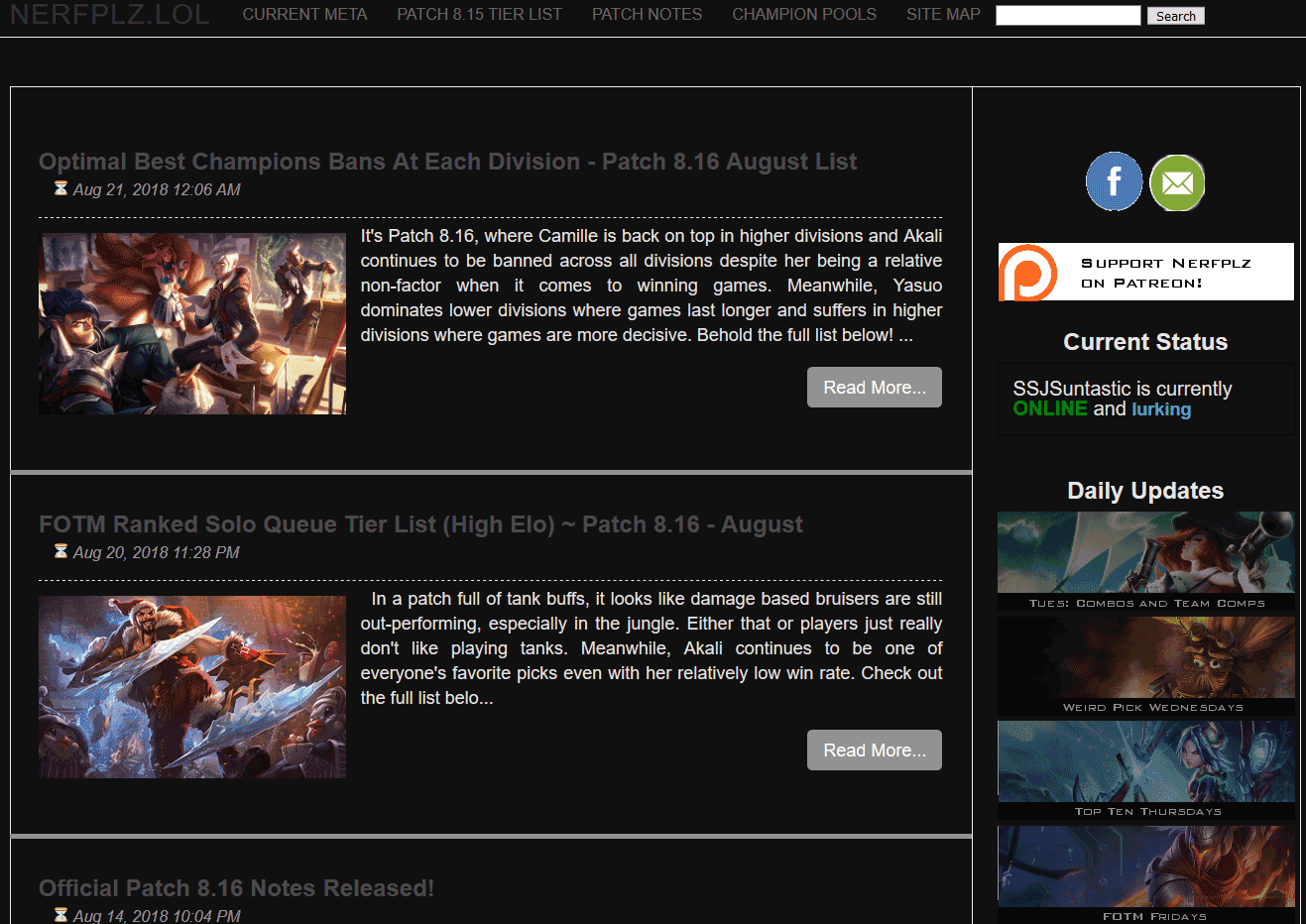Click the 'Aug 21, 2018 12:06 AM' timestamp
The width and height of the screenshot is (1306, 924).
(157, 189)
